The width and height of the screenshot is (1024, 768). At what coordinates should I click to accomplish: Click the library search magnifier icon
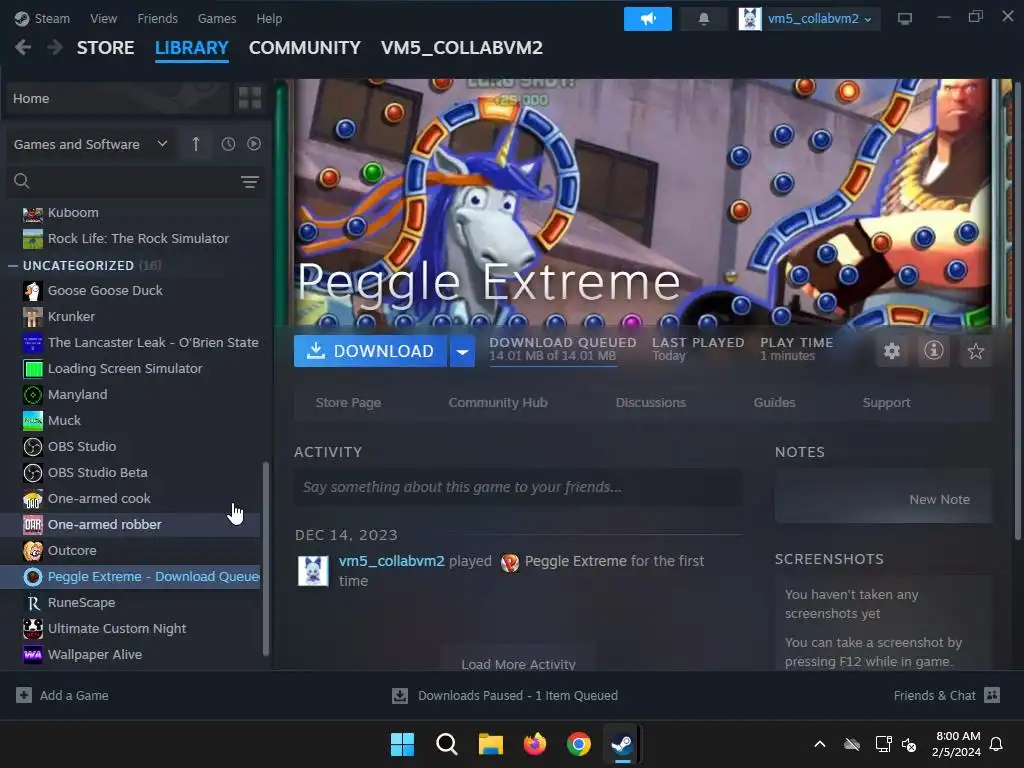coord(22,181)
